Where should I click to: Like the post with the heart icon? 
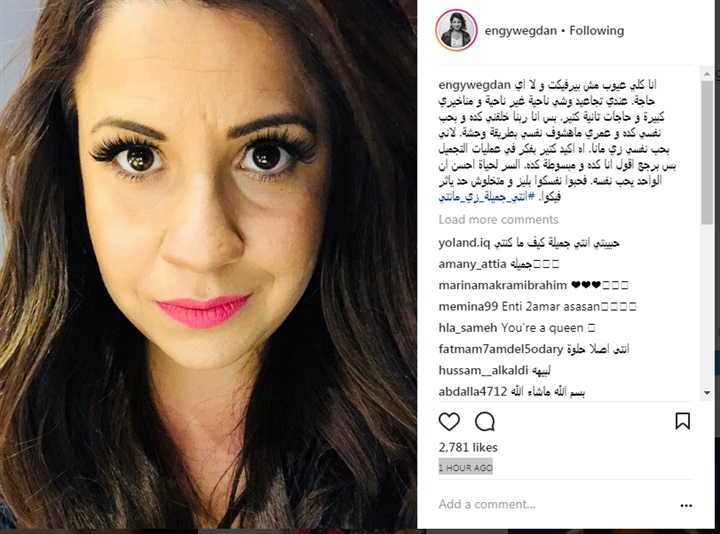point(449,422)
